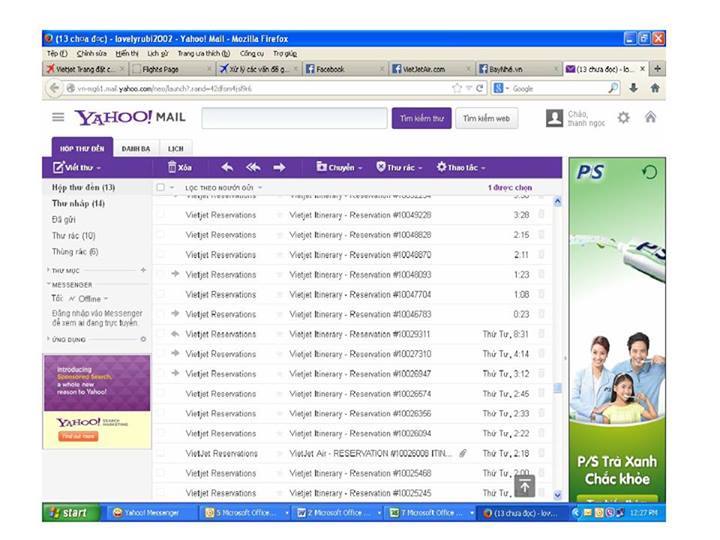Expand the Ứng dụng section
The height and width of the screenshot is (540, 720).
point(48,339)
